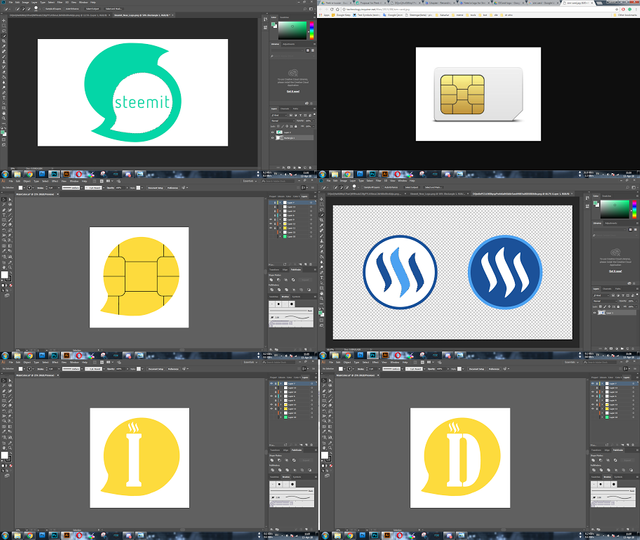Toggle top layer visibility in letter D Illustrator window
The height and width of the screenshot is (540, 640).
coord(593,384)
